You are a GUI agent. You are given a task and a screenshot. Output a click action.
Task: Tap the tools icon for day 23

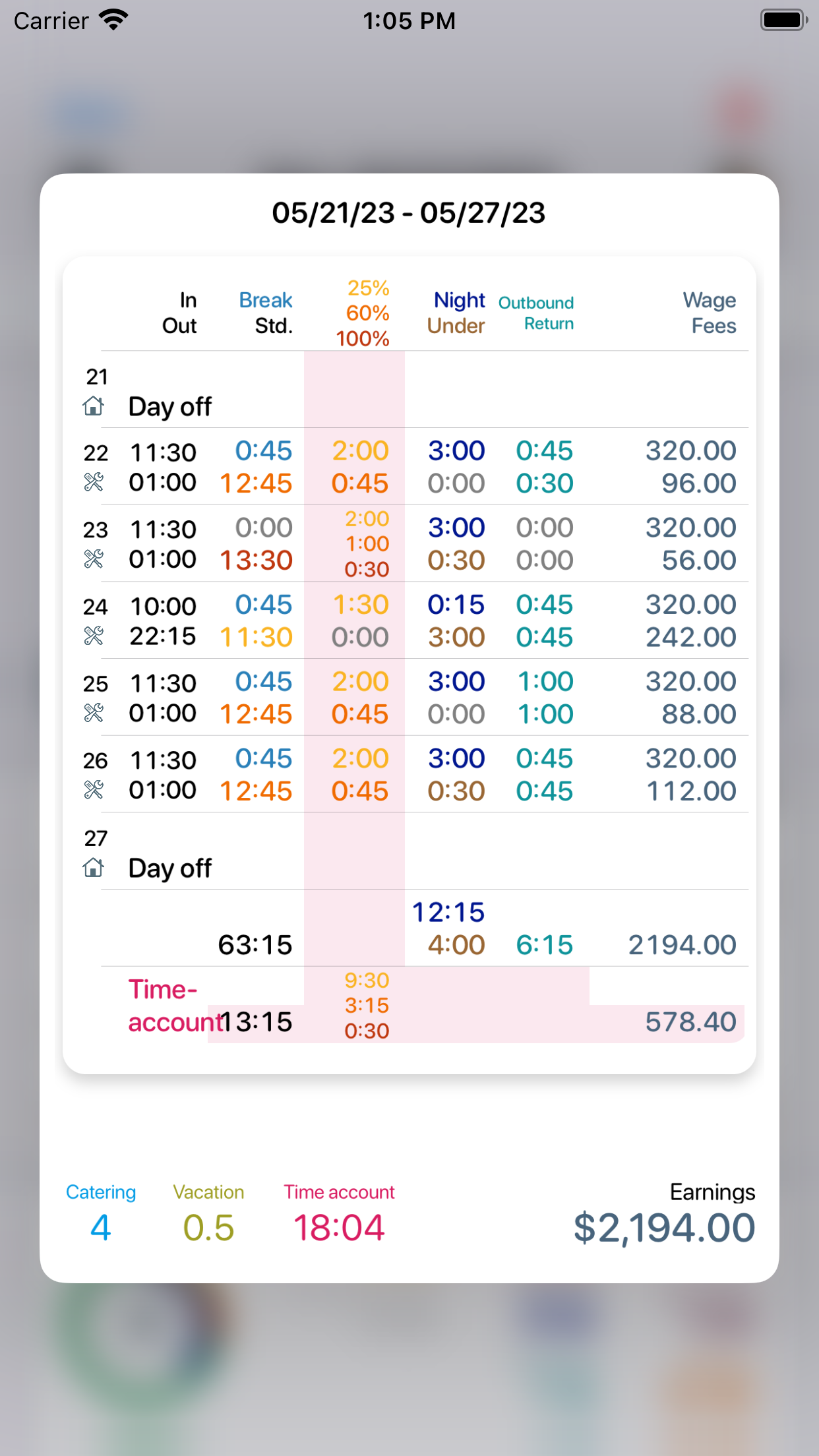click(94, 560)
